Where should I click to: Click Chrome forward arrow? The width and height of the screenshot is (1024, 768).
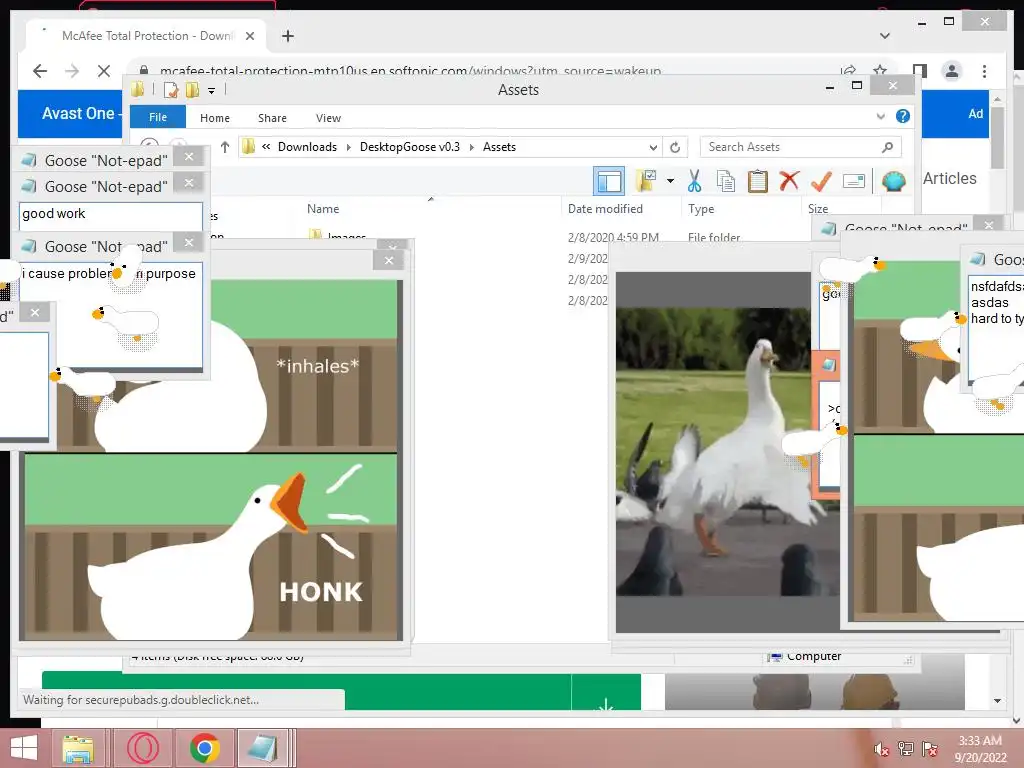click(x=72, y=71)
